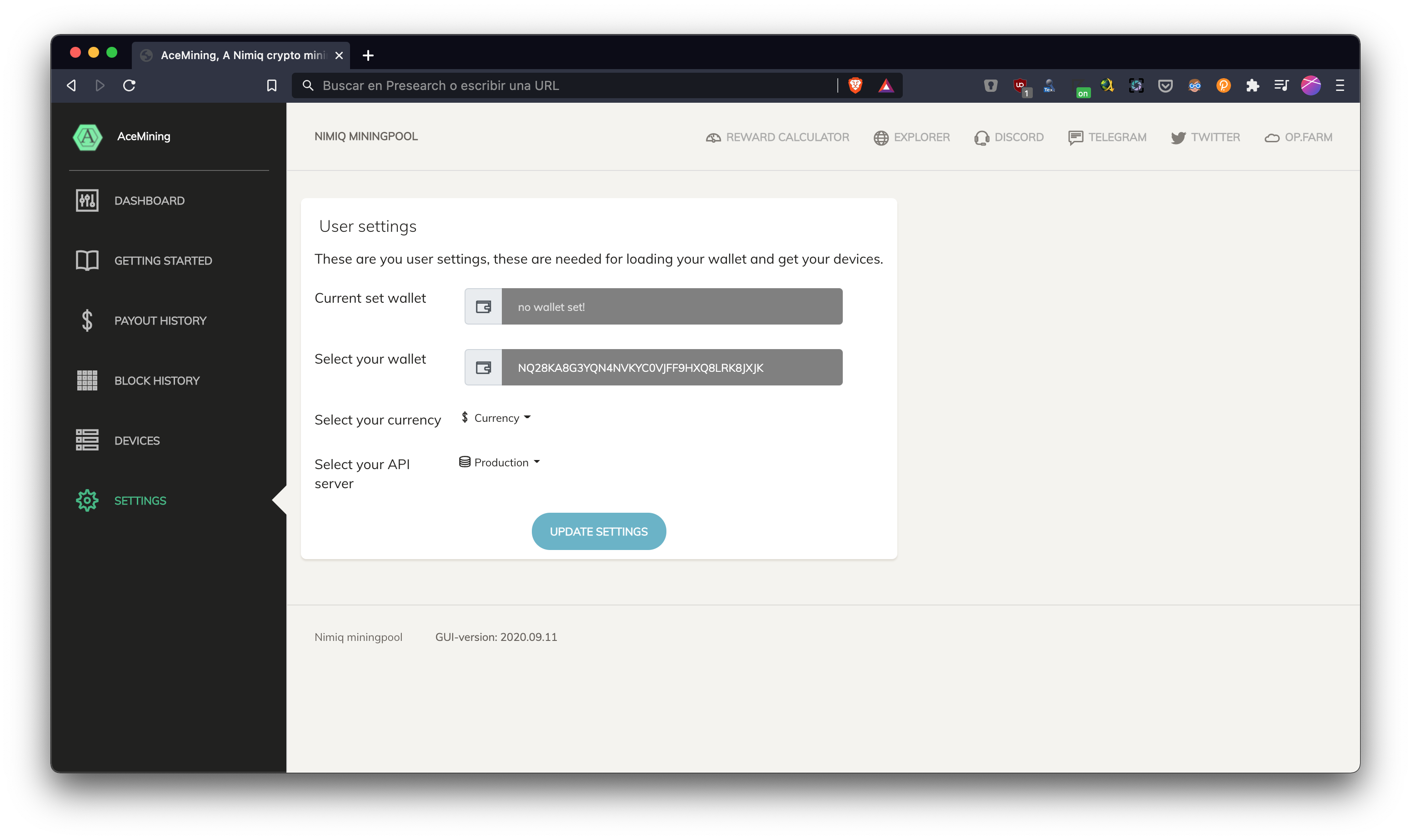
Task: Open the Twitter link
Action: [x=1206, y=137]
